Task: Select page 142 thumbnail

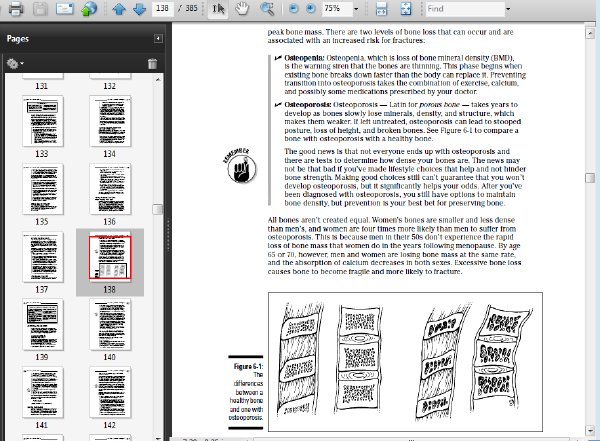Action: tap(110, 392)
